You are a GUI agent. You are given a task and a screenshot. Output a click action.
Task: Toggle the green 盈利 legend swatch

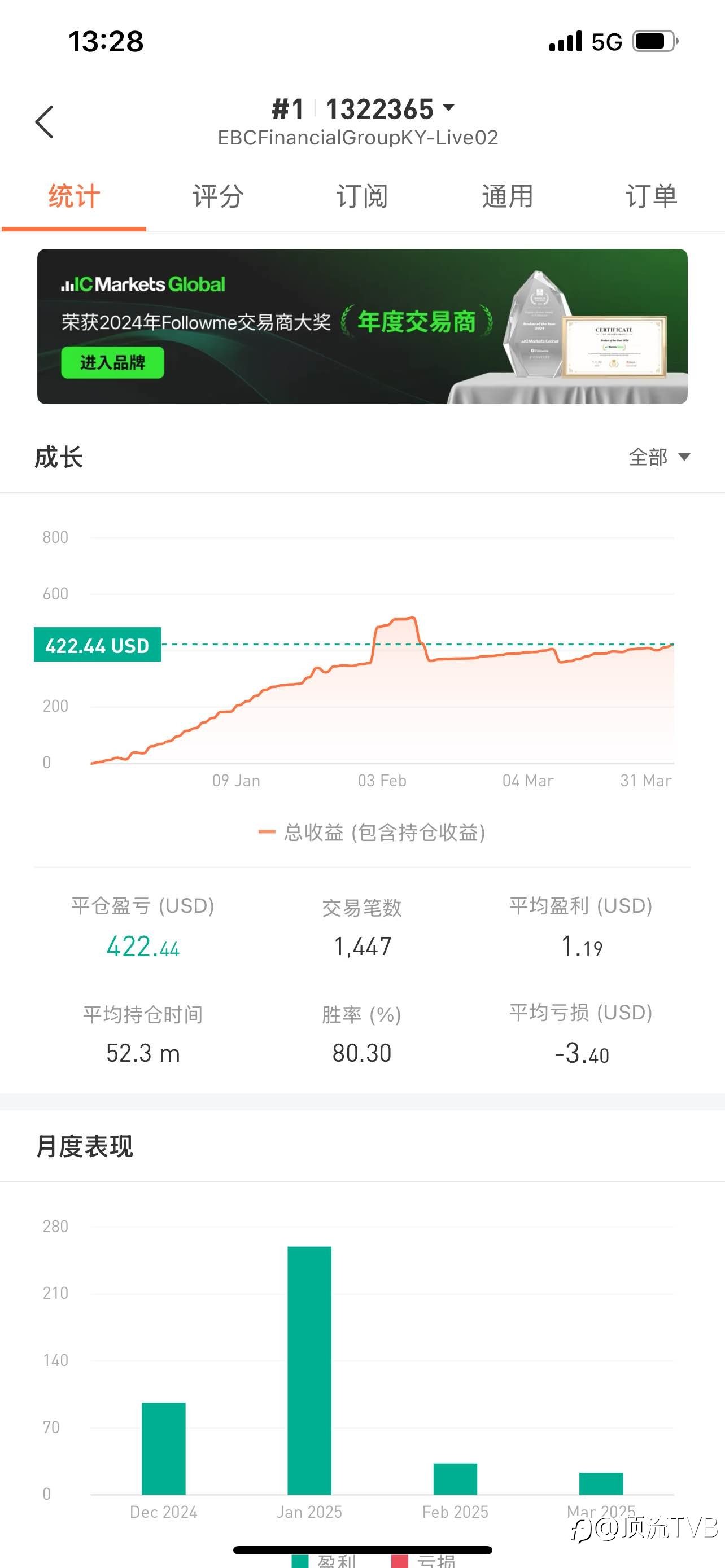point(299,1561)
